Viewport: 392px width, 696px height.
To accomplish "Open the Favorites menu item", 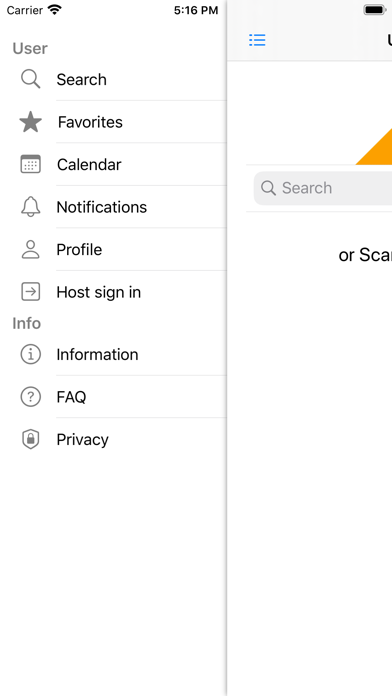I will coord(113,122).
